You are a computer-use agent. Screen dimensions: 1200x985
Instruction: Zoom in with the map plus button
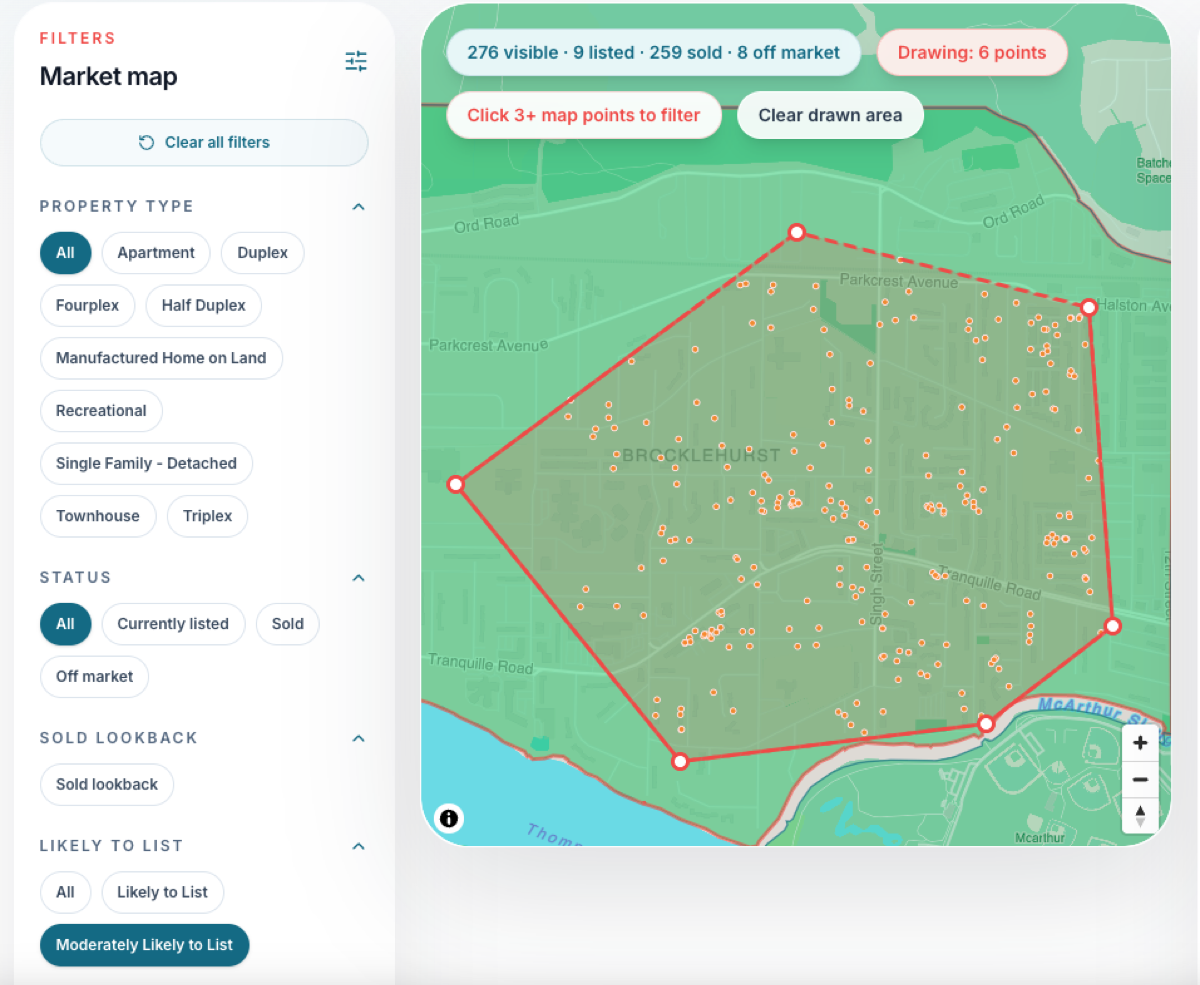pos(1140,742)
